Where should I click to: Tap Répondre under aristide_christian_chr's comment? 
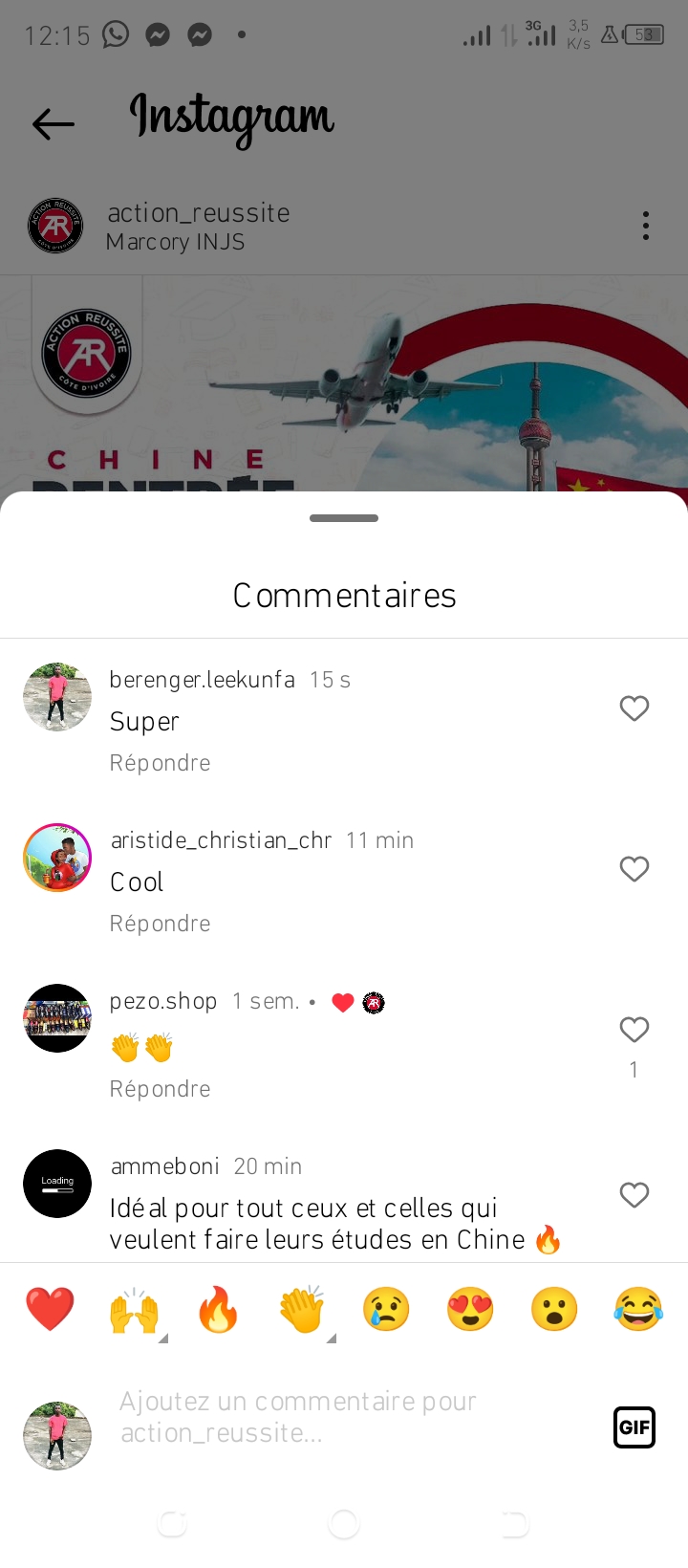coord(160,924)
